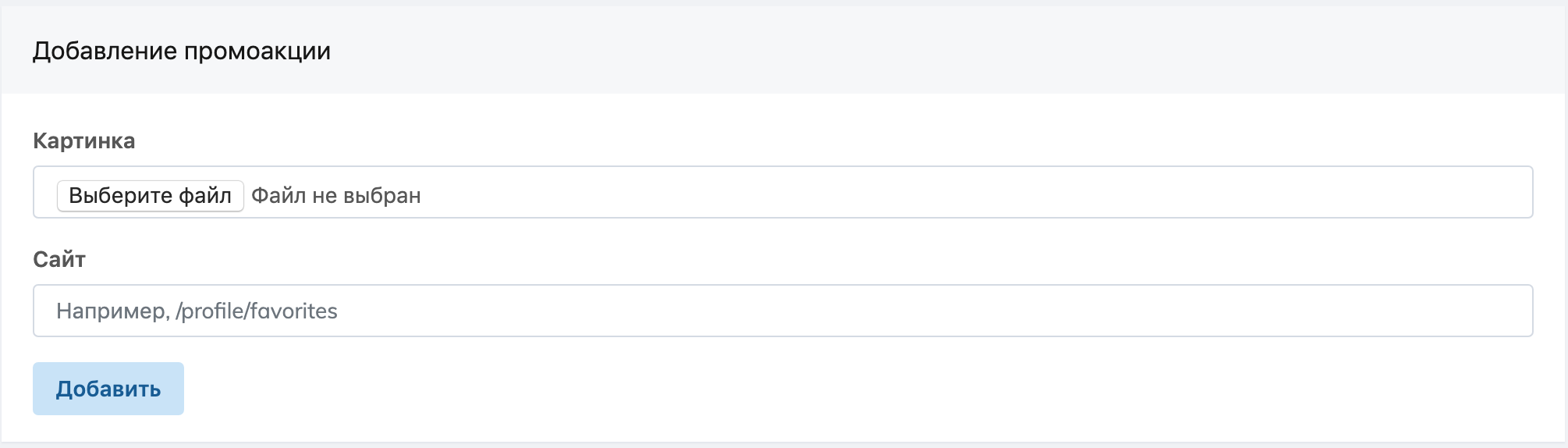Click the "Файл не выбран" status text
Viewport: 1568px width, 448px height.
click(335, 195)
